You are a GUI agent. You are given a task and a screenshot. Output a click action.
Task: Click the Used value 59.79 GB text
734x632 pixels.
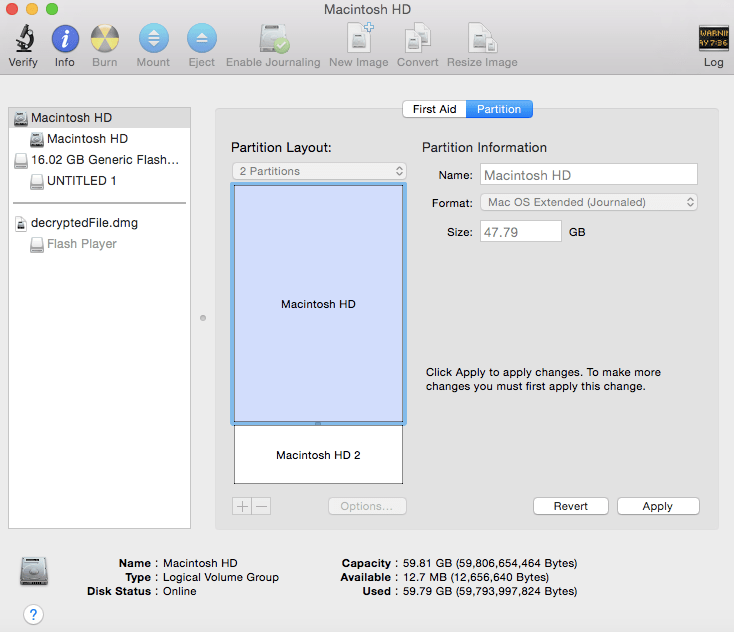pyautogui.click(x=490, y=591)
